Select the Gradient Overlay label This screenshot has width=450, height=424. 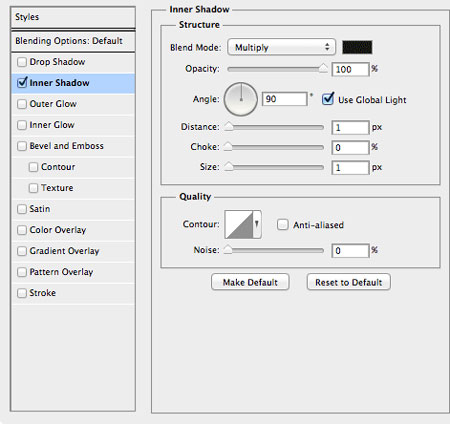point(64,251)
